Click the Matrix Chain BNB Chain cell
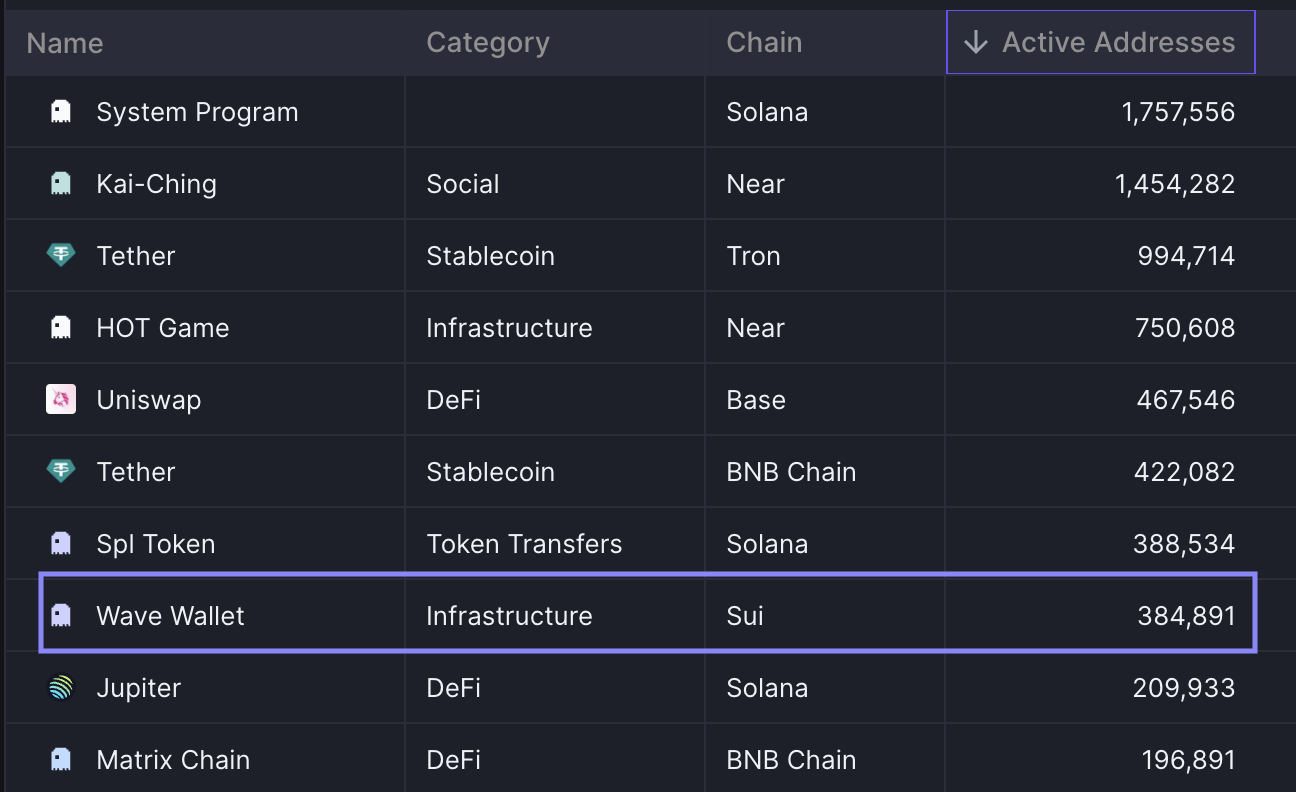This screenshot has height=792, width=1296. [791, 760]
